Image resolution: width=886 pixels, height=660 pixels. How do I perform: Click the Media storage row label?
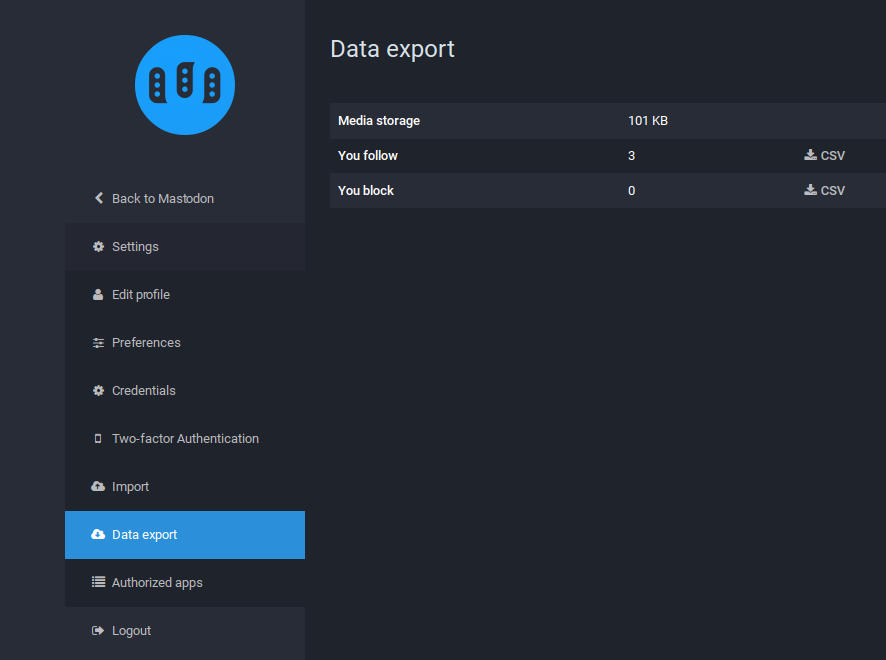tap(379, 121)
